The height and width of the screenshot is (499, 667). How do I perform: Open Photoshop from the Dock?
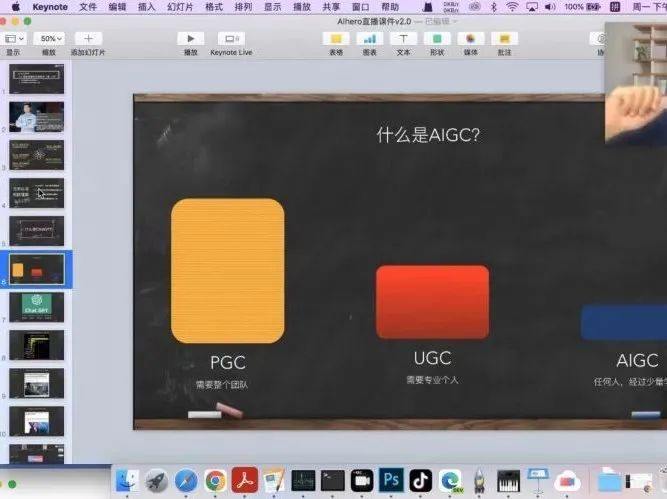pos(391,480)
